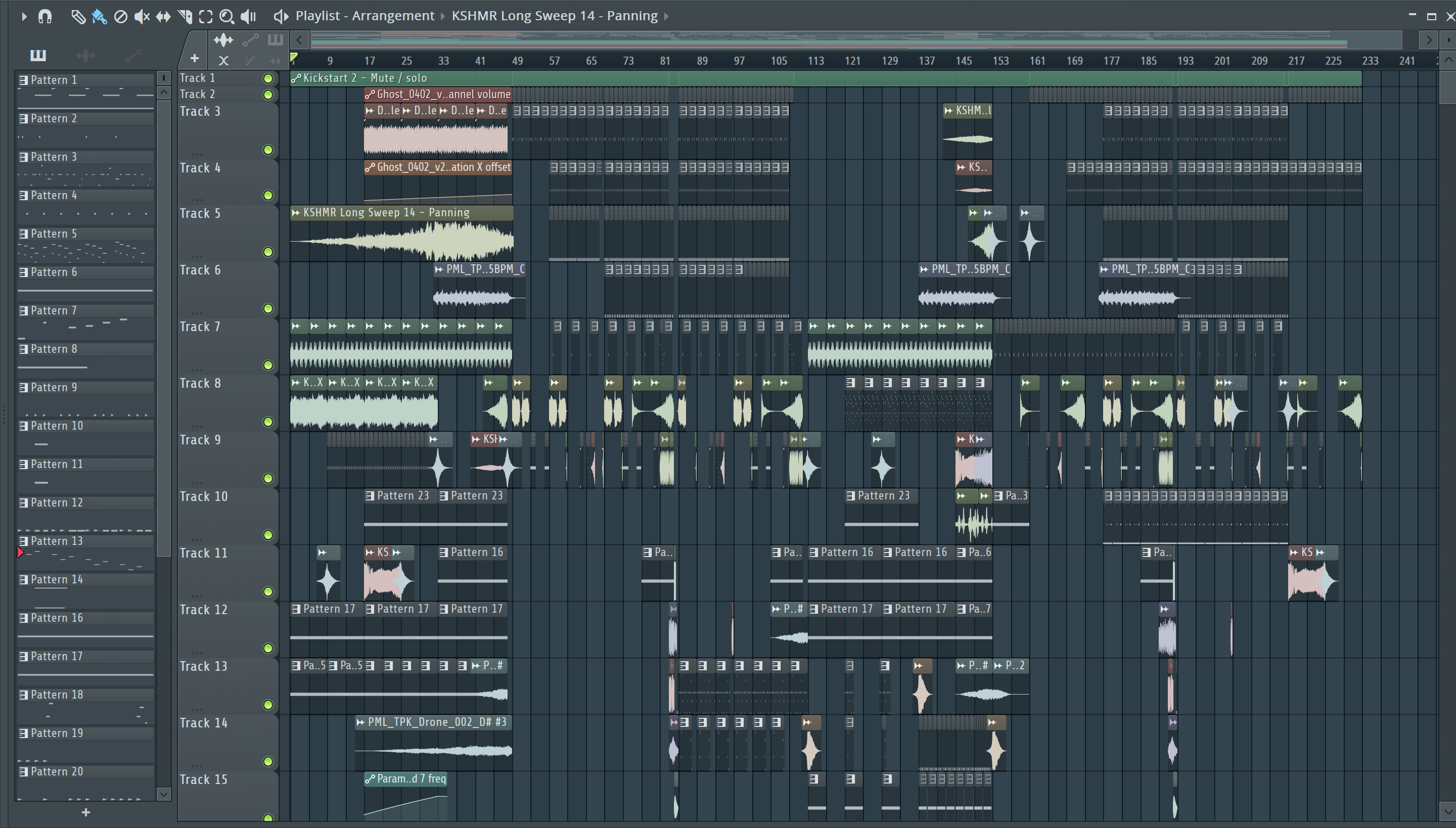
Task: Select the Draw pencil tool
Action: [78, 17]
